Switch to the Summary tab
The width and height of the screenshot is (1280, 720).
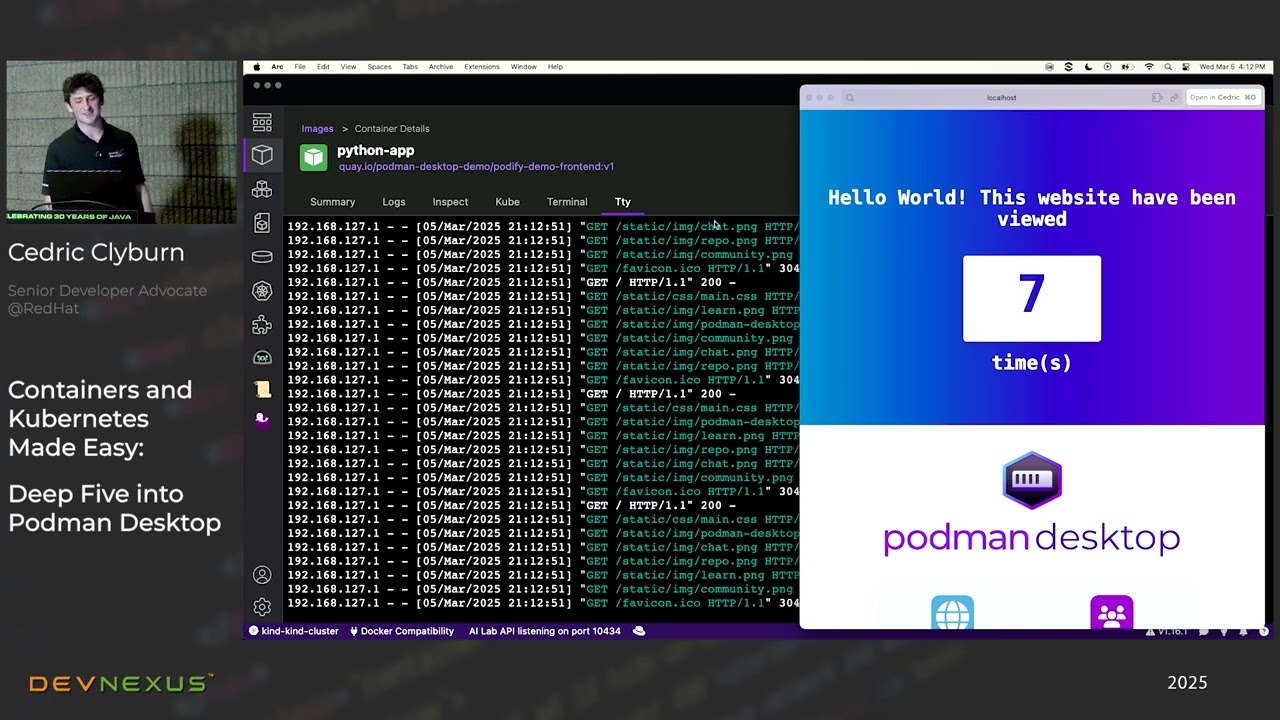[332, 202]
